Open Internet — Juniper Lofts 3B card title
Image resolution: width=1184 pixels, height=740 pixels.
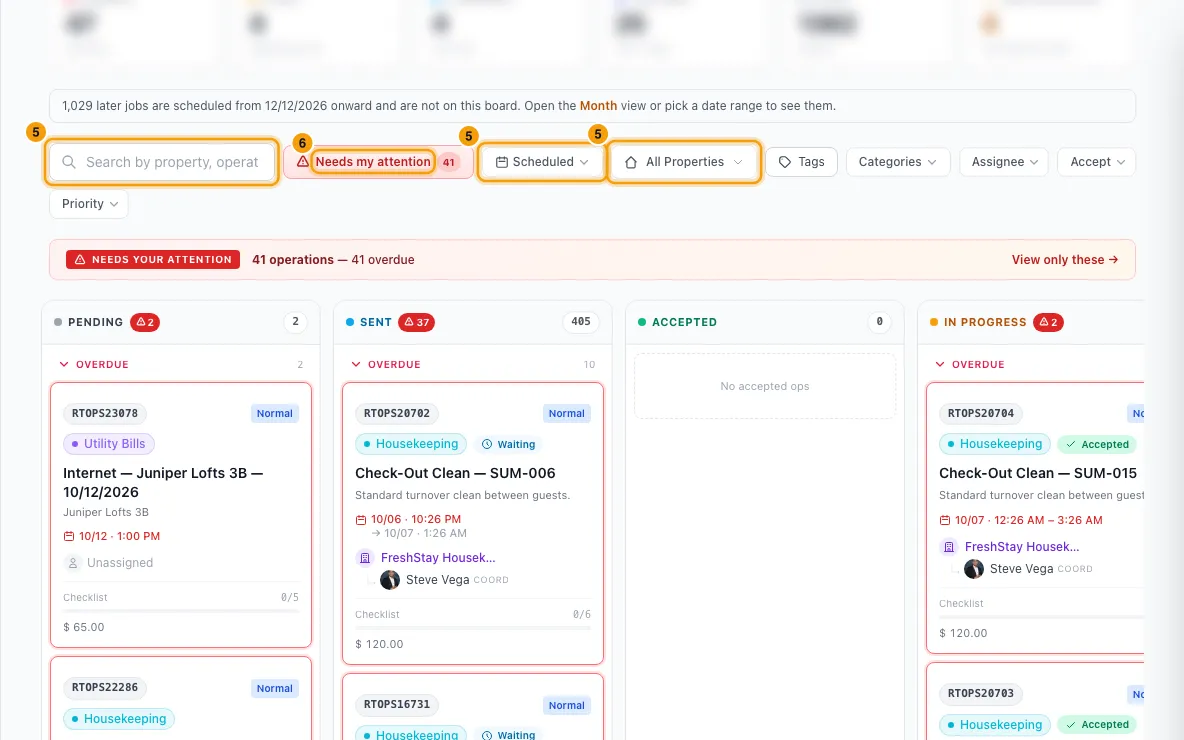pos(162,483)
